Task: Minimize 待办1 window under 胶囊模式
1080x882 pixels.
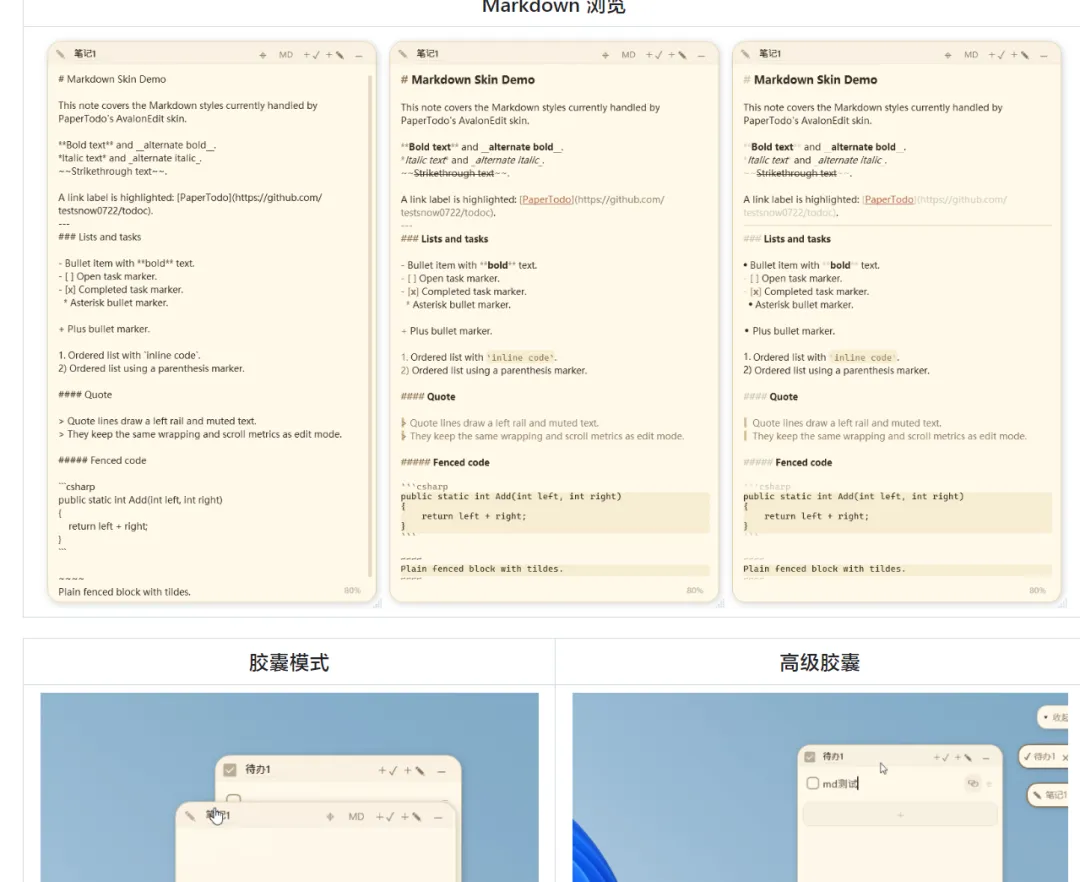Action: click(442, 772)
